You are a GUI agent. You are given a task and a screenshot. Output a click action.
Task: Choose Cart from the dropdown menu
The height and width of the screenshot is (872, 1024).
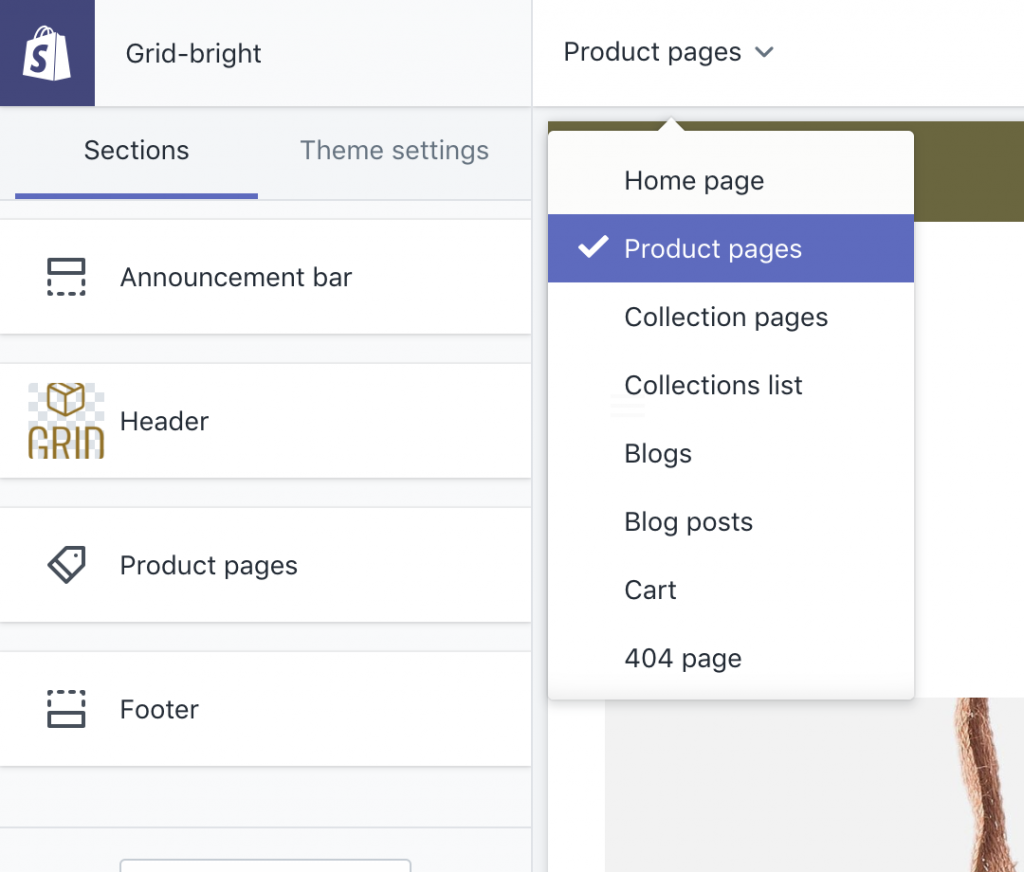pyautogui.click(x=731, y=590)
